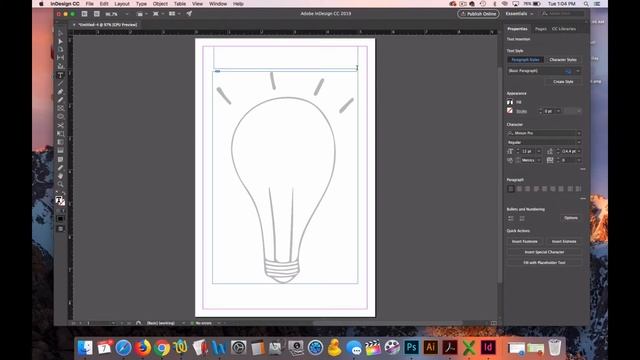Open Illustrator from the Dock

[x=430, y=347]
